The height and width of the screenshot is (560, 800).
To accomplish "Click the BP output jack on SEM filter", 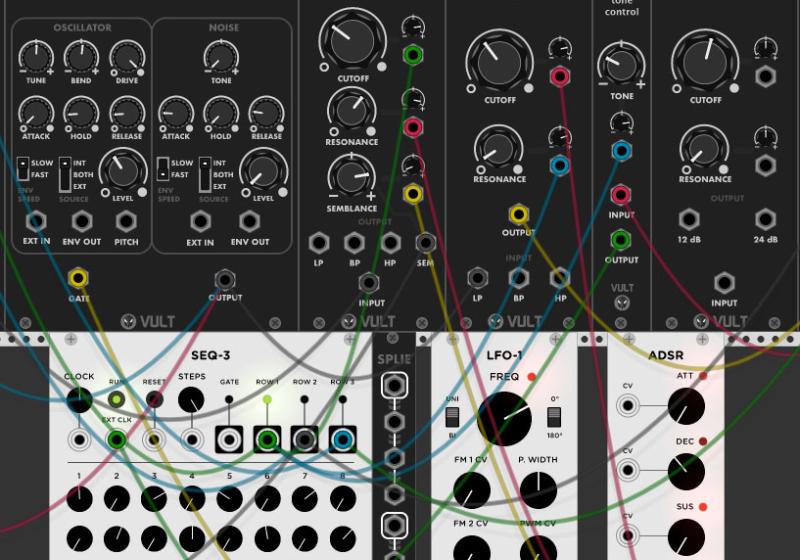I will tap(353, 242).
